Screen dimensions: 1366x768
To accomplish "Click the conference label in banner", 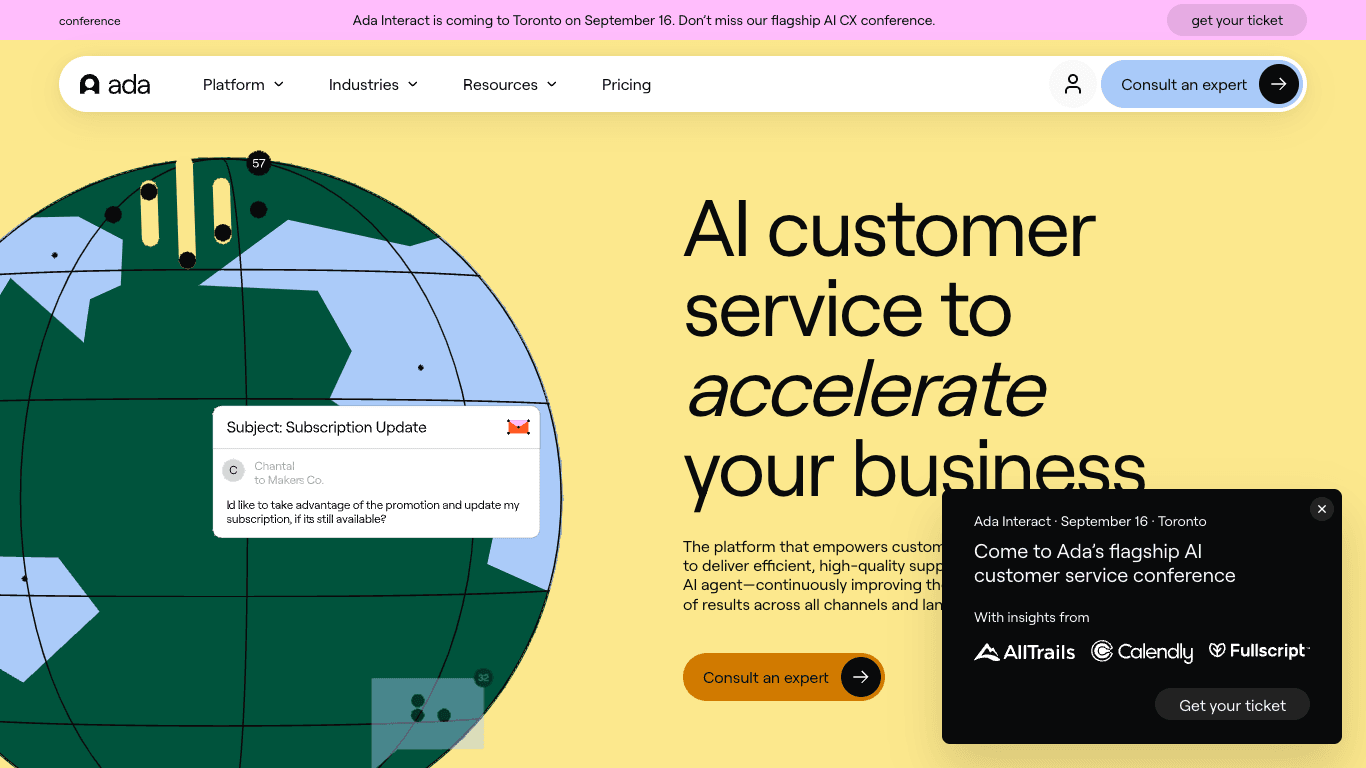I will (x=90, y=20).
